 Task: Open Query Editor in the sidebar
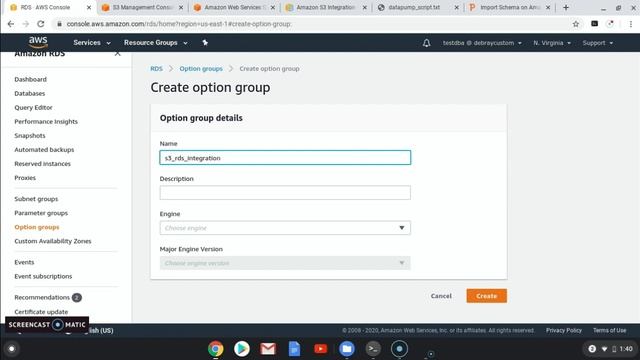pyautogui.click(x=33, y=107)
